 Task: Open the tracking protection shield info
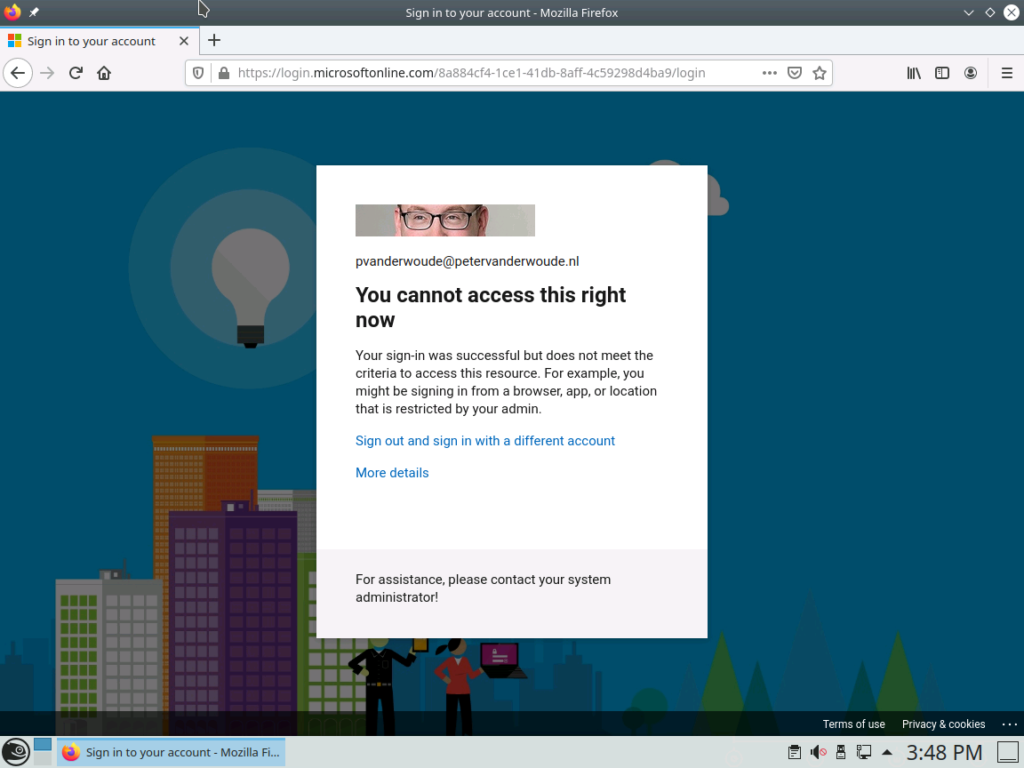tap(198, 73)
